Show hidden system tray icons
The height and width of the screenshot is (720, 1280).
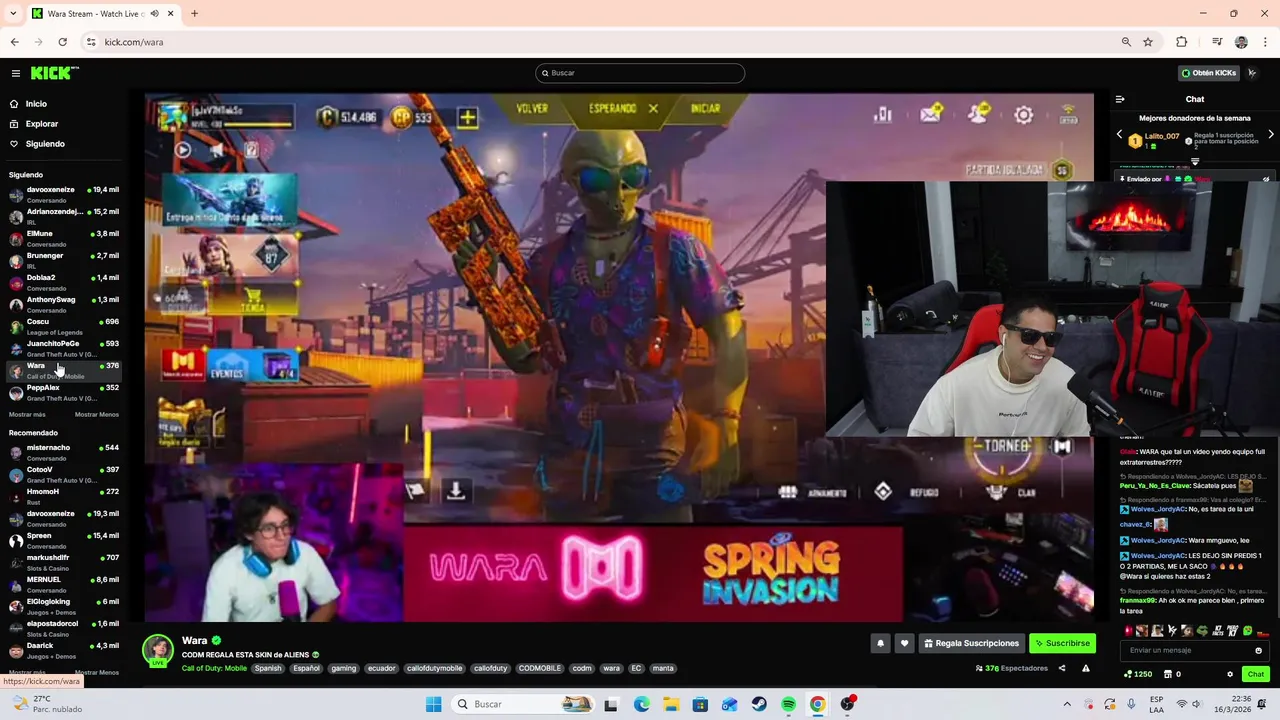tap(1067, 704)
